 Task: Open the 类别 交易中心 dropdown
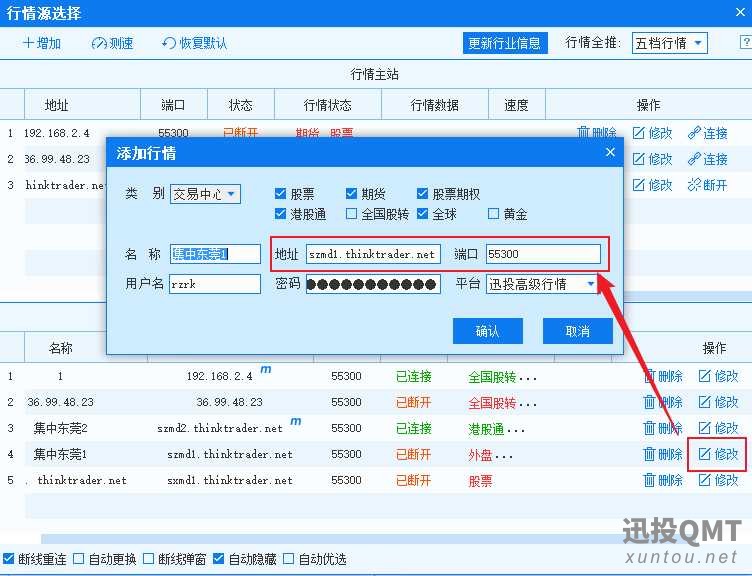point(205,194)
